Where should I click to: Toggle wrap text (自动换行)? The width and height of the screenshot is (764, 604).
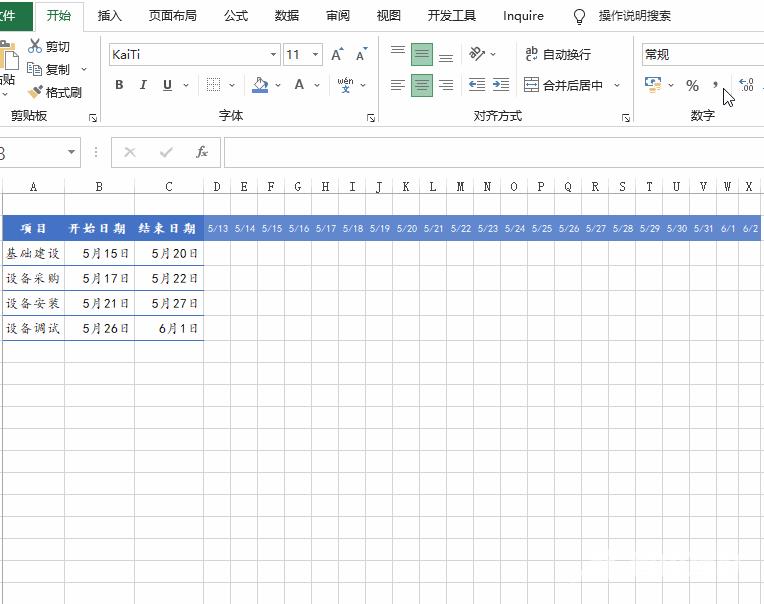tap(558, 54)
